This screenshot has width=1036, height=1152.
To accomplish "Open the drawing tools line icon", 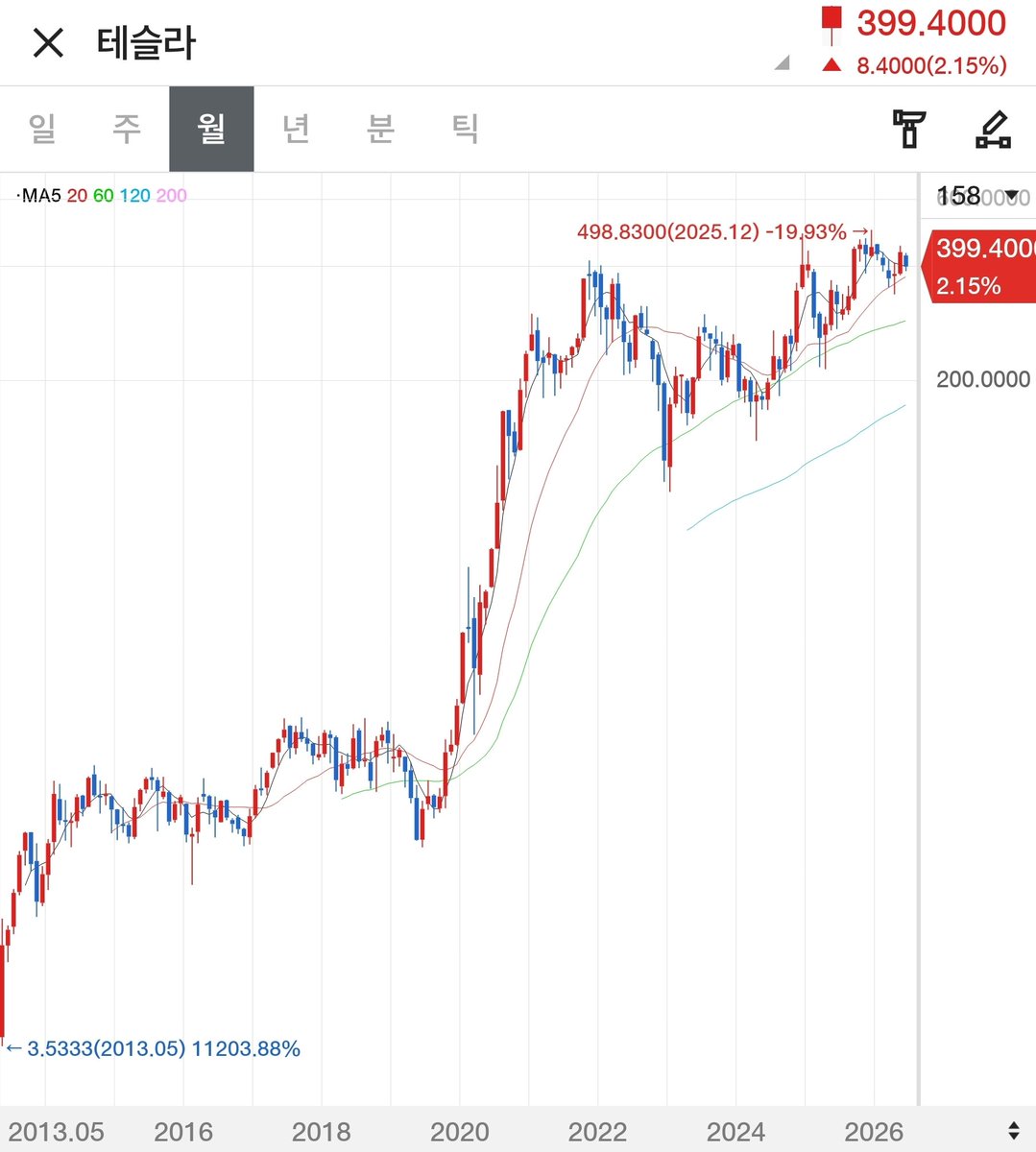I will (x=993, y=129).
